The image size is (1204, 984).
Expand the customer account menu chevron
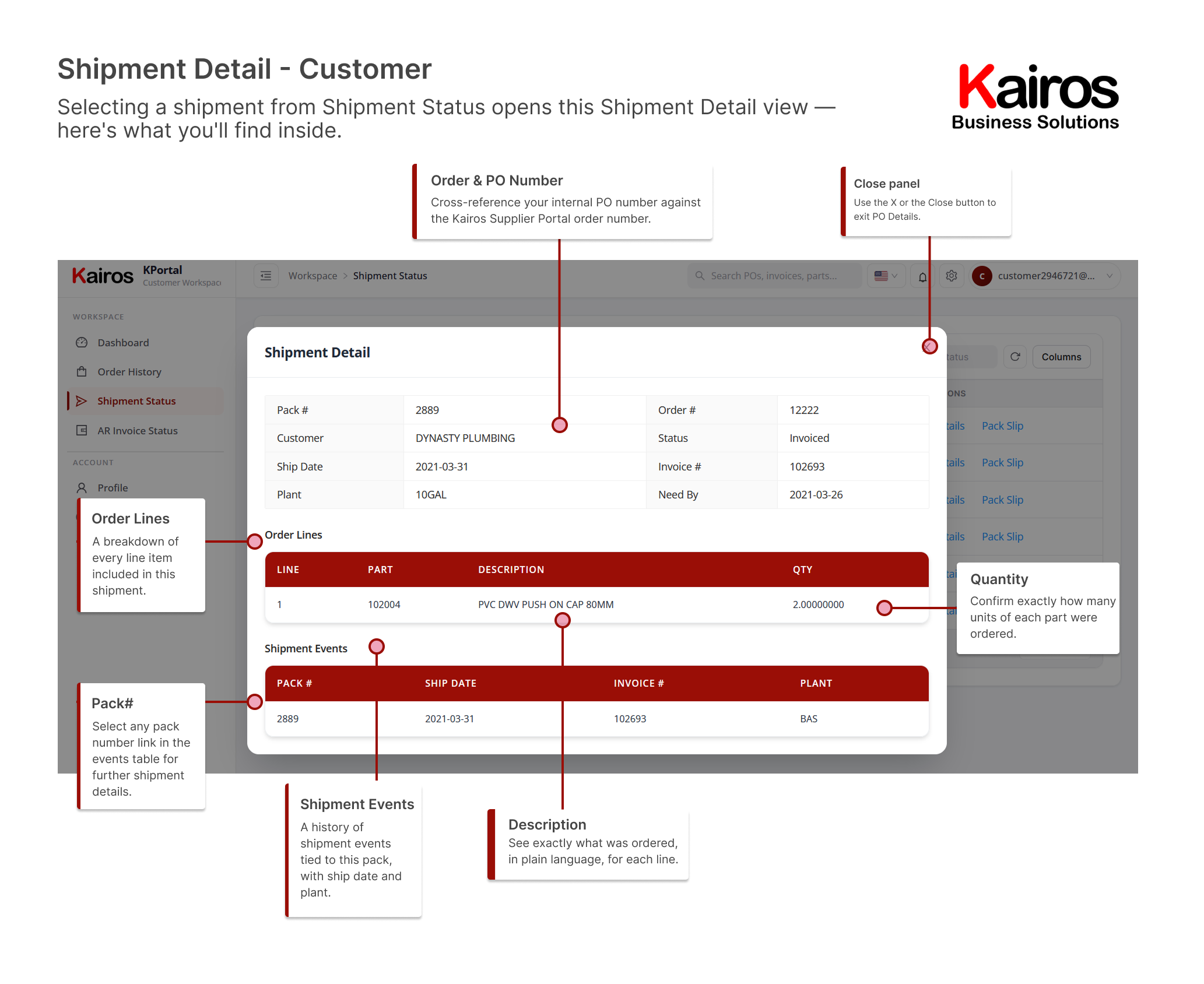tap(1110, 276)
